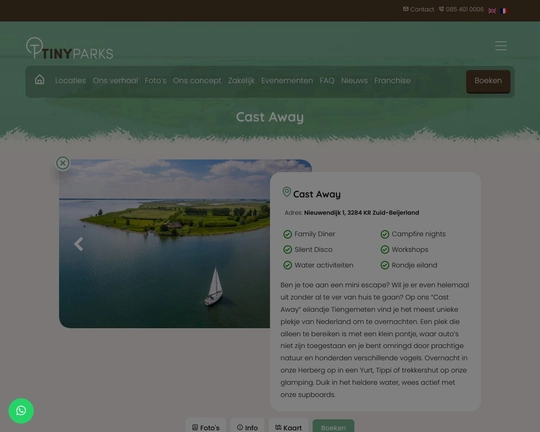This screenshot has width=540, height=432.
Task: Click the Family Diner check mark
Action: 287,234
